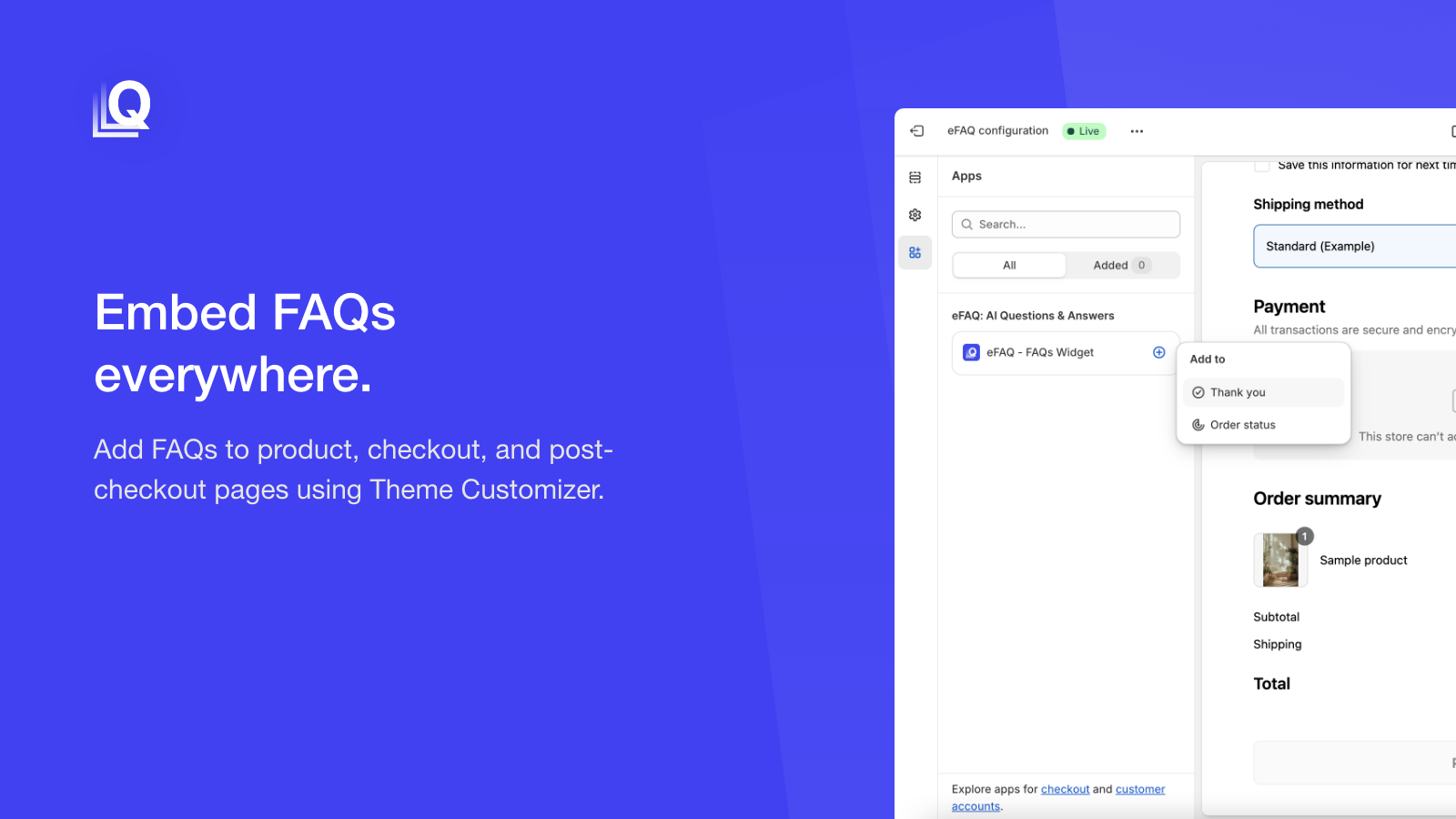Select the Apps sidebar icon
The image size is (1456, 819).
tap(915, 252)
